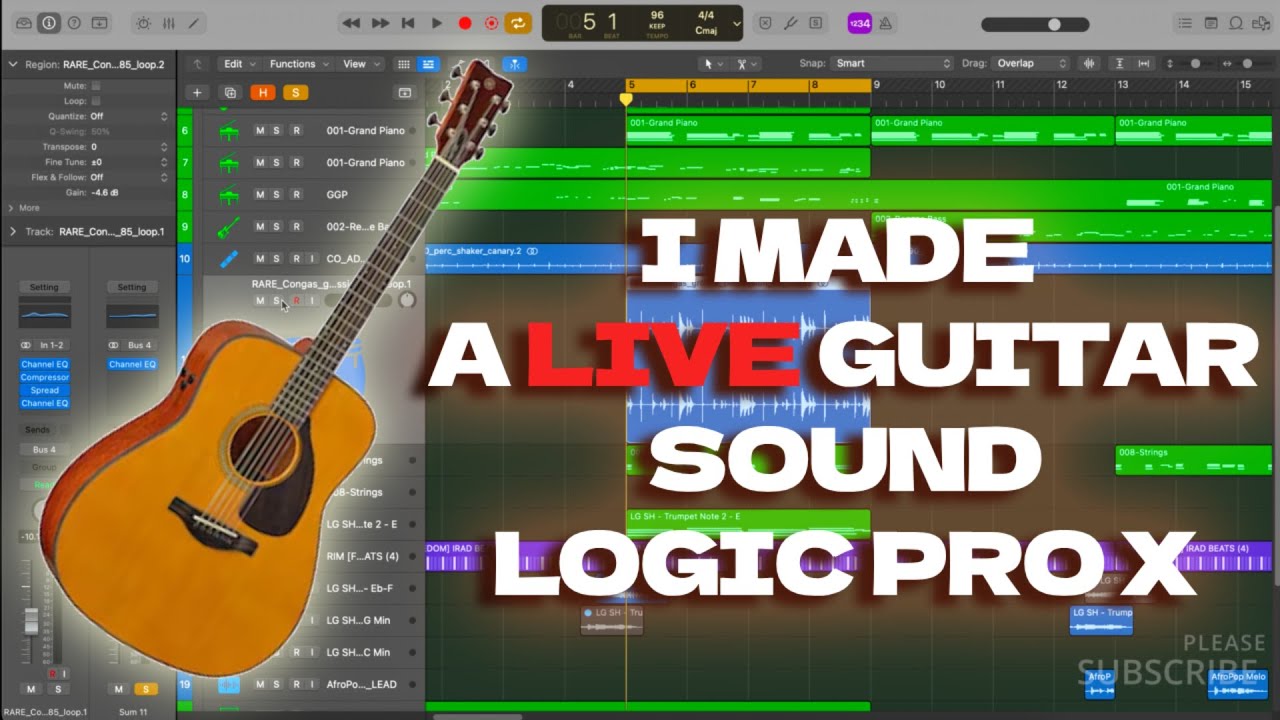Image resolution: width=1280 pixels, height=720 pixels.
Task: Mute track 6 001-Grand Piano
Action: [260, 130]
